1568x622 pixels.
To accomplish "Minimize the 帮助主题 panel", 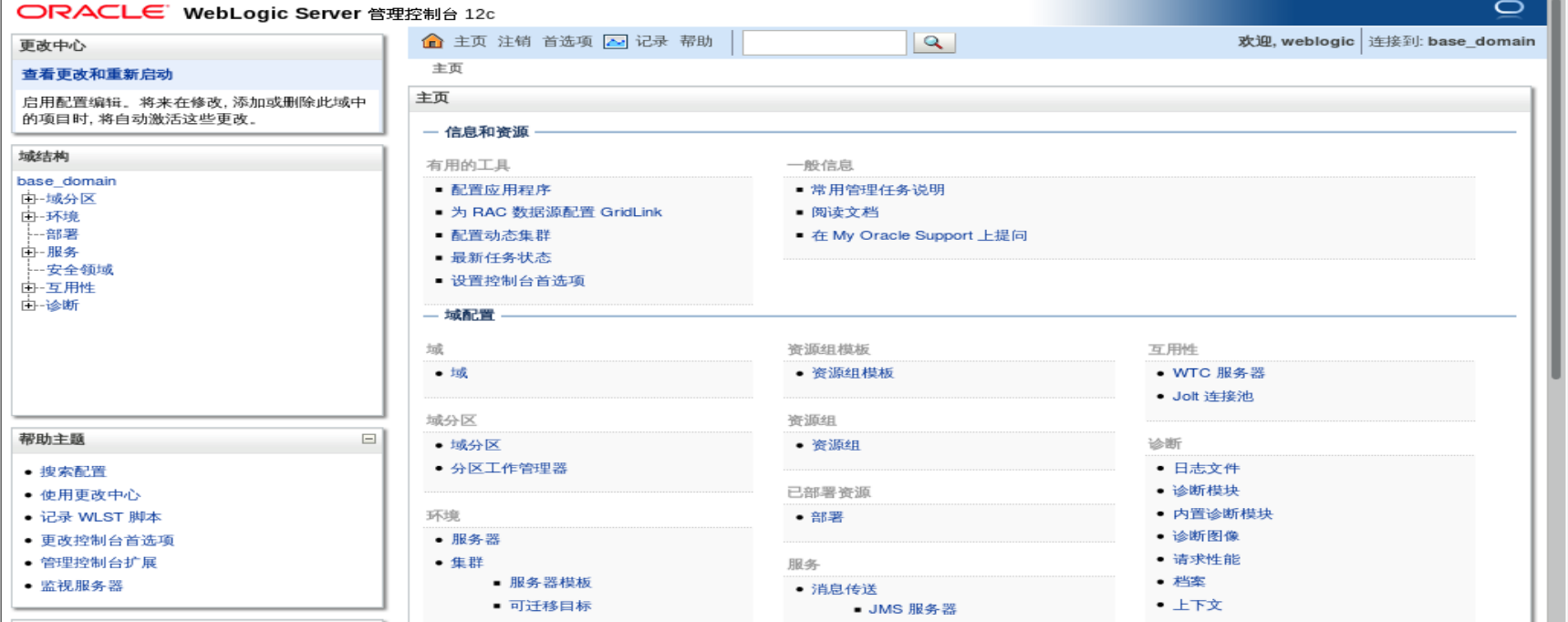I will (369, 439).
